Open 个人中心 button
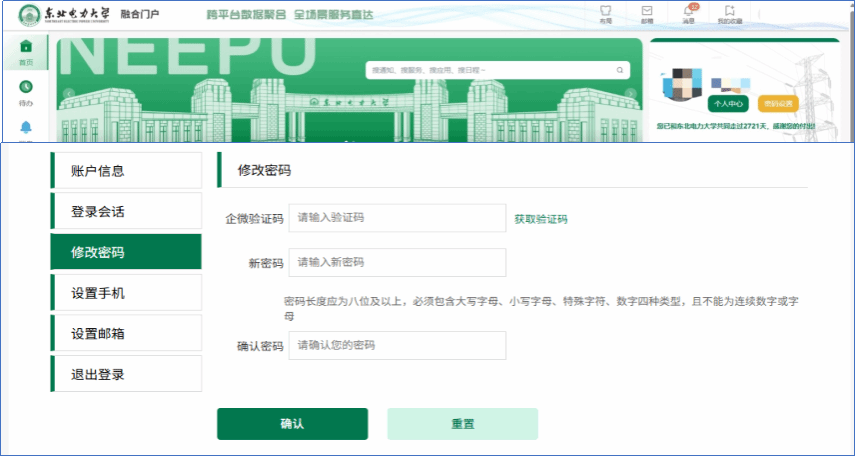Viewport: 856px width, 456px height. [x=728, y=103]
